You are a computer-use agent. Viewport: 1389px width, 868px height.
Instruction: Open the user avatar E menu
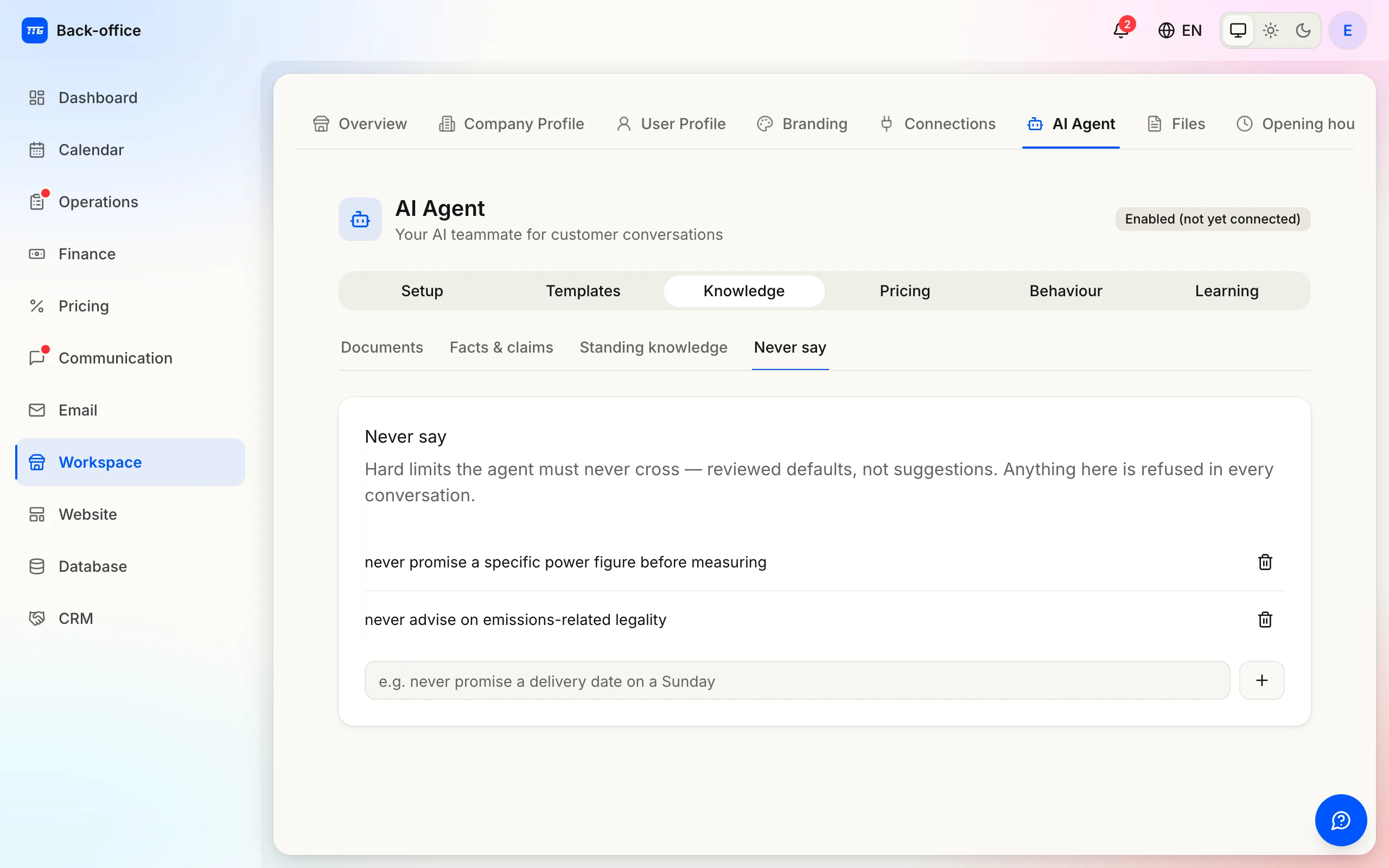tap(1348, 30)
